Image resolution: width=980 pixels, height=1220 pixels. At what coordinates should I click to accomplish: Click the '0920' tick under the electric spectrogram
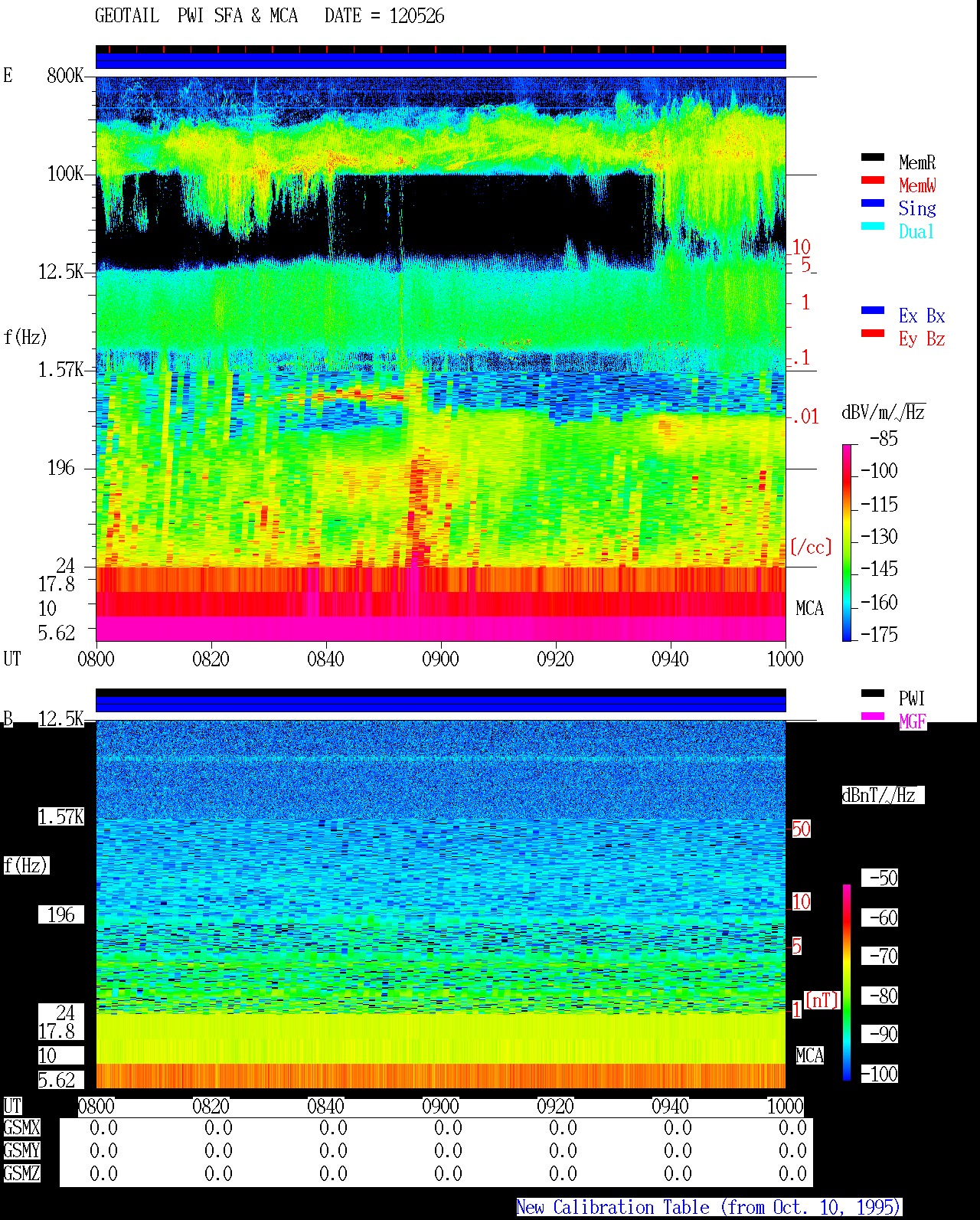(555, 659)
